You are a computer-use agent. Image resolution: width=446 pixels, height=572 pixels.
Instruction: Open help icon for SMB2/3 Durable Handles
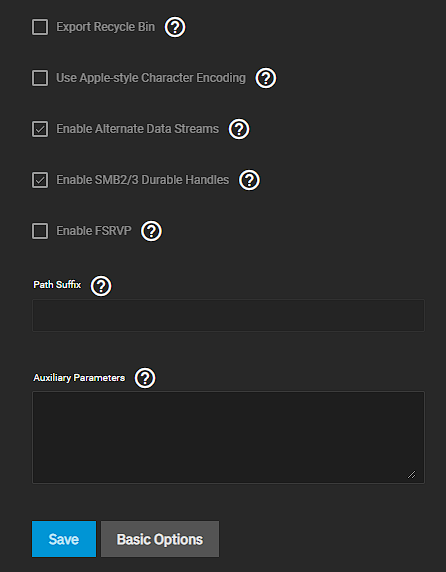[x=249, y=180]
